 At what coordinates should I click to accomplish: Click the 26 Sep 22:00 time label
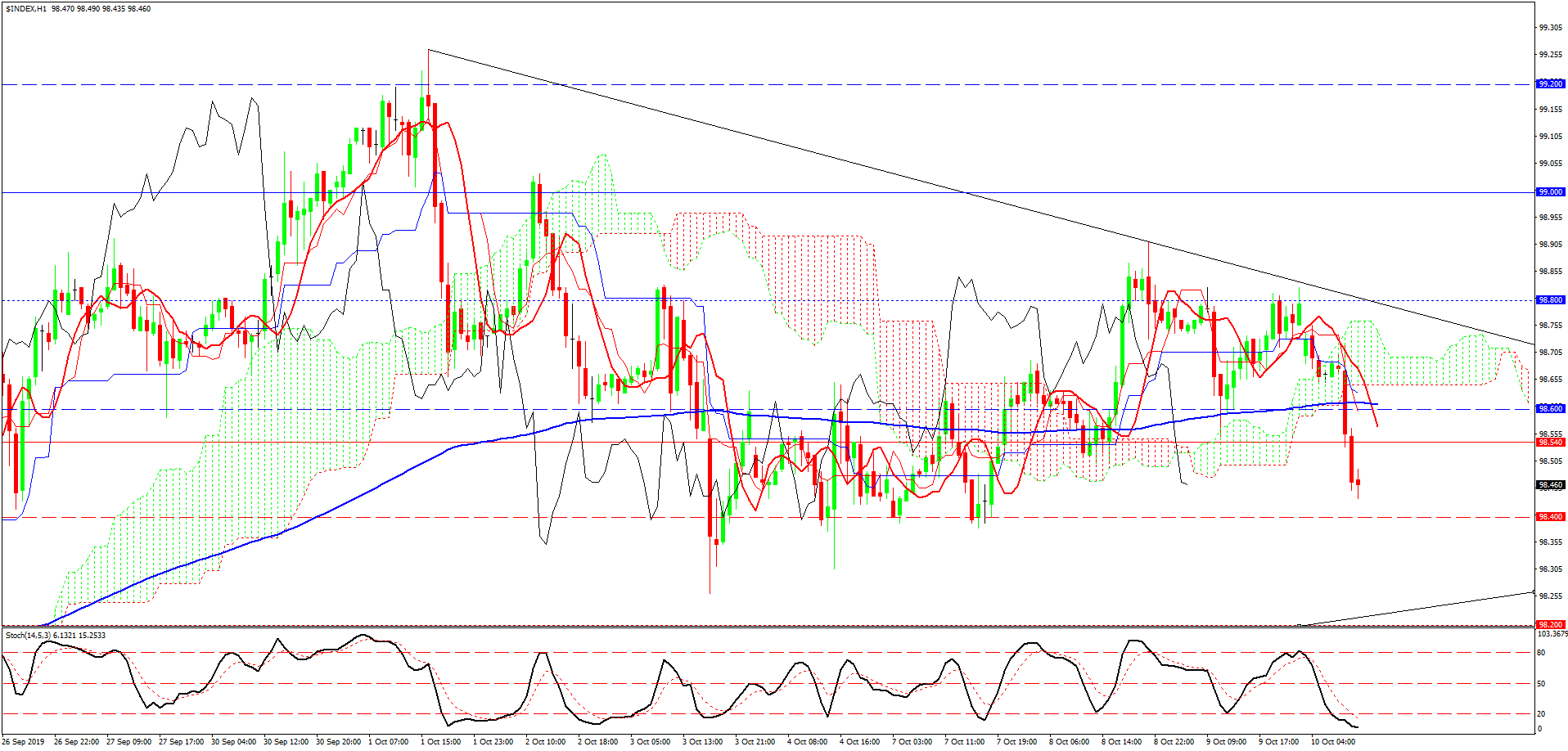(x=77, y=742)
